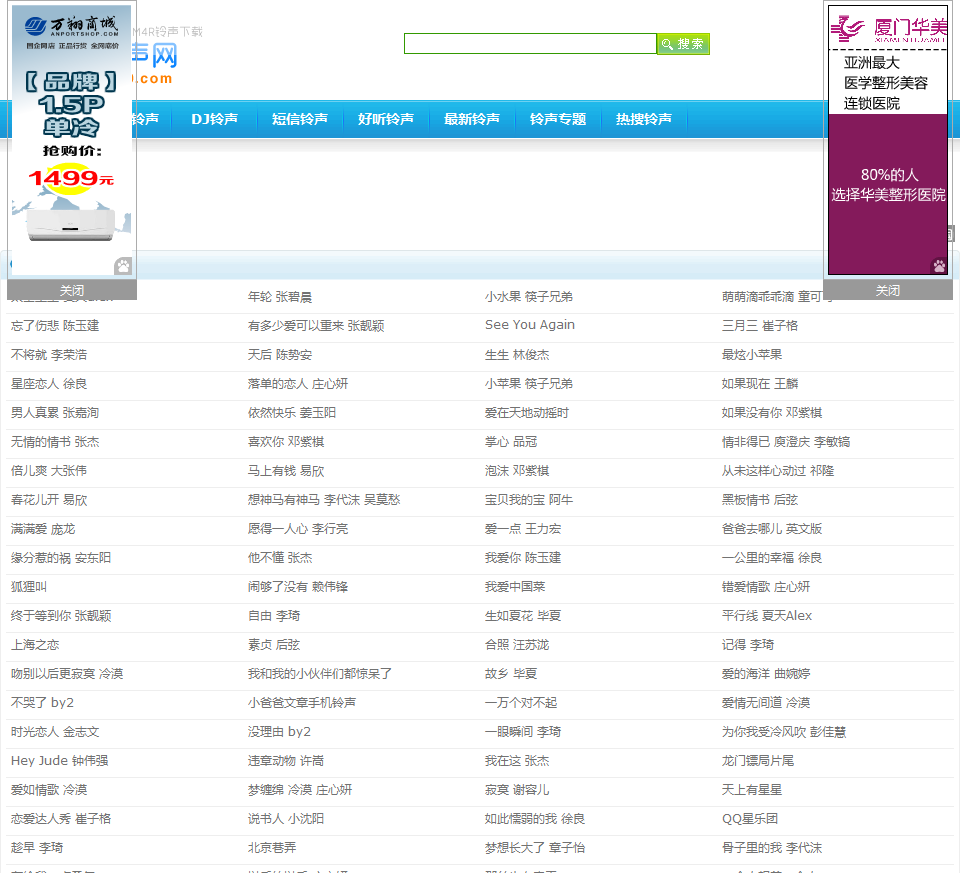Click the paw icon on left ad
The height and width of the screenshot is (873, 960).
(123, 266)
